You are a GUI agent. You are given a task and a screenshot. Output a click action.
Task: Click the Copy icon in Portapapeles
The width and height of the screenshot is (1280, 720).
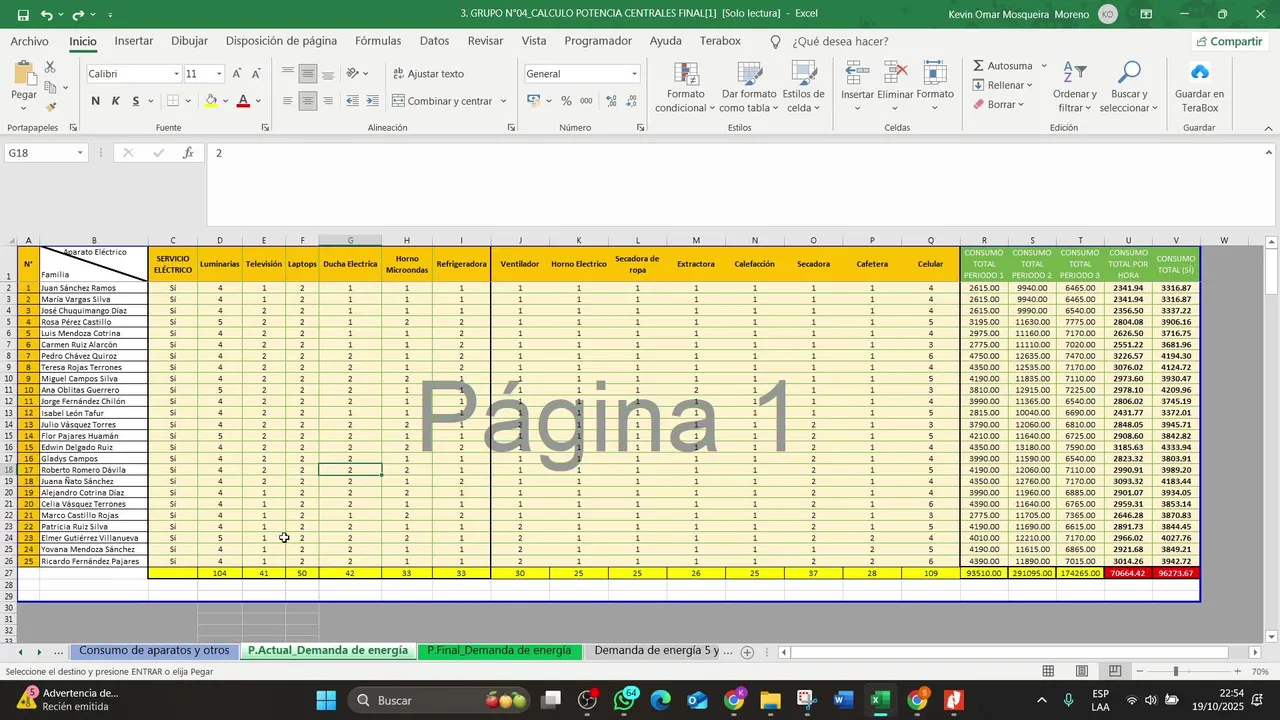point(50,87)
